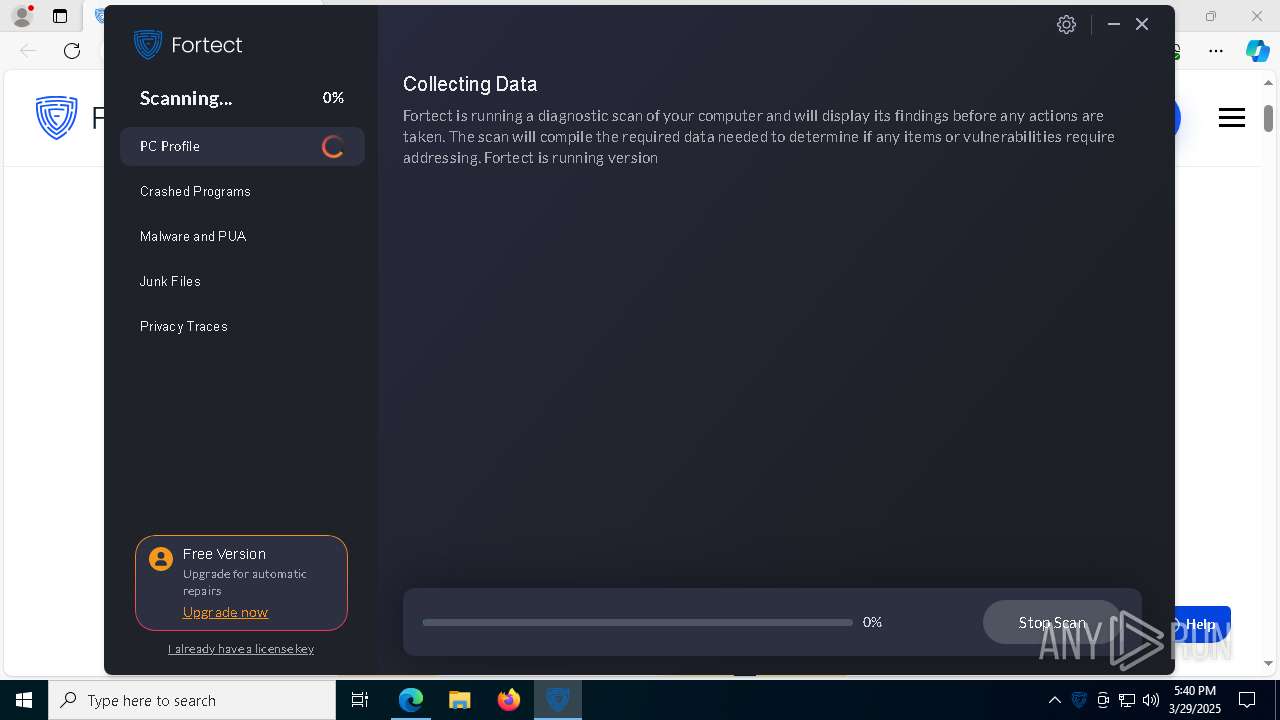Click the Free Version user avatar icon

pyautogui.click(x=161, y=559)
